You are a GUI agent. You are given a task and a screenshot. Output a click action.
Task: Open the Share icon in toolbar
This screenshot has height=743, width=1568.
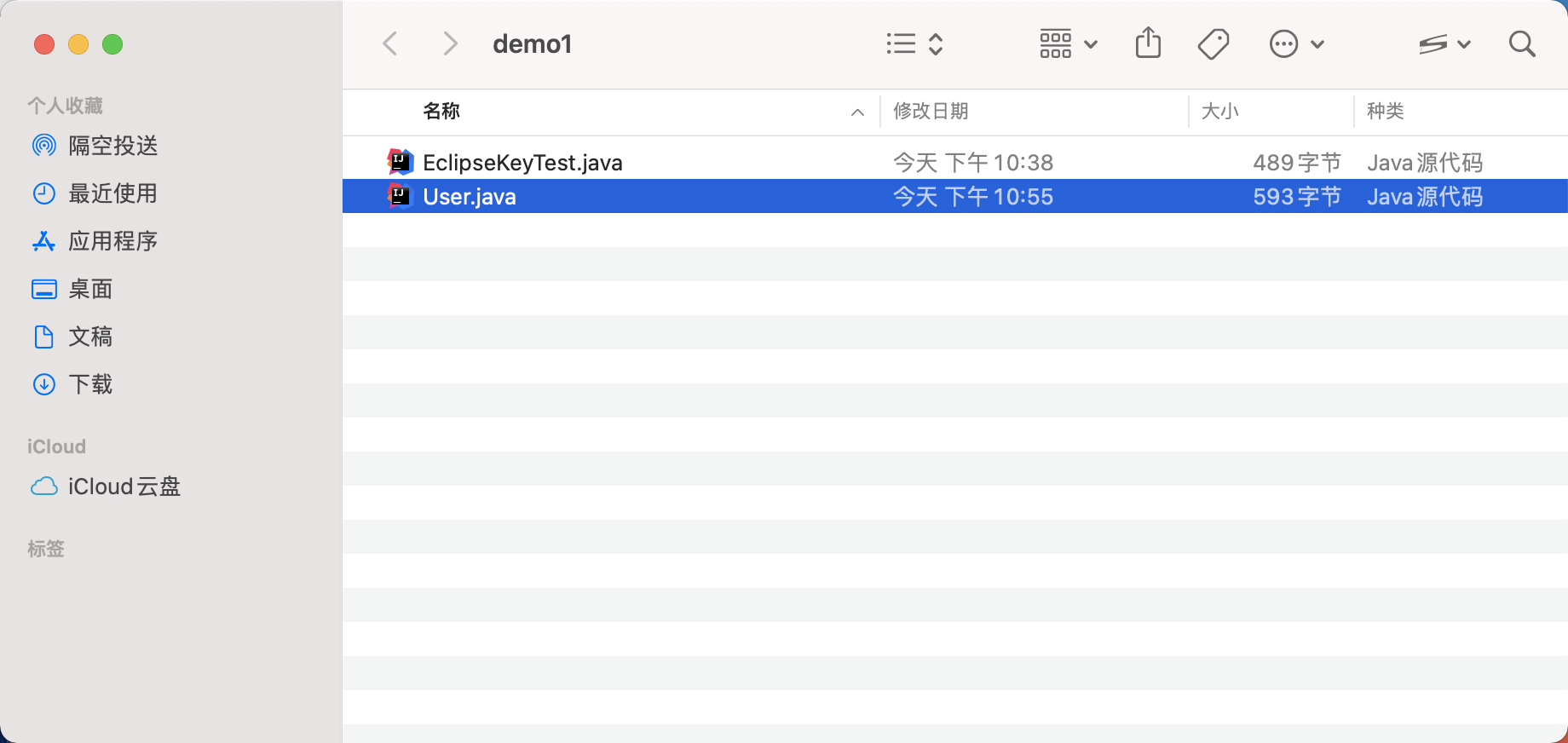pos(1148,43)
